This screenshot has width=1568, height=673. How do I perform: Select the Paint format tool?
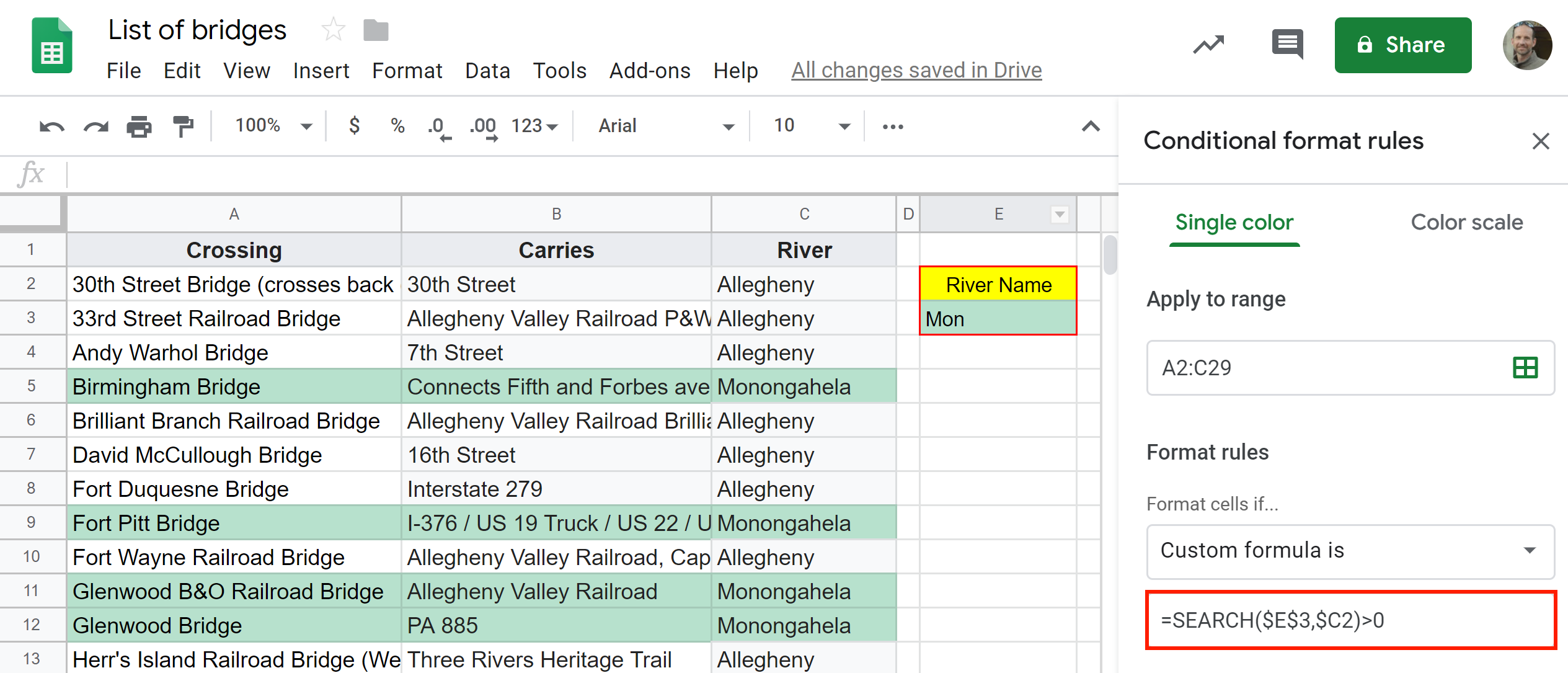click(184, 126)
